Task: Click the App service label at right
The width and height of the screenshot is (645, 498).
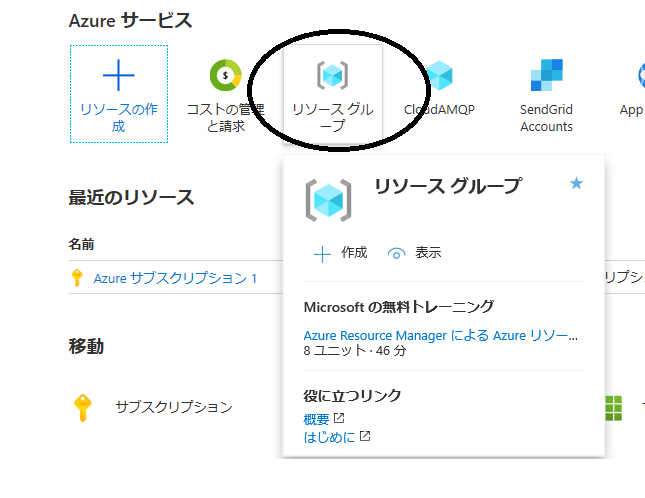Action: click(x=631, y=110)
